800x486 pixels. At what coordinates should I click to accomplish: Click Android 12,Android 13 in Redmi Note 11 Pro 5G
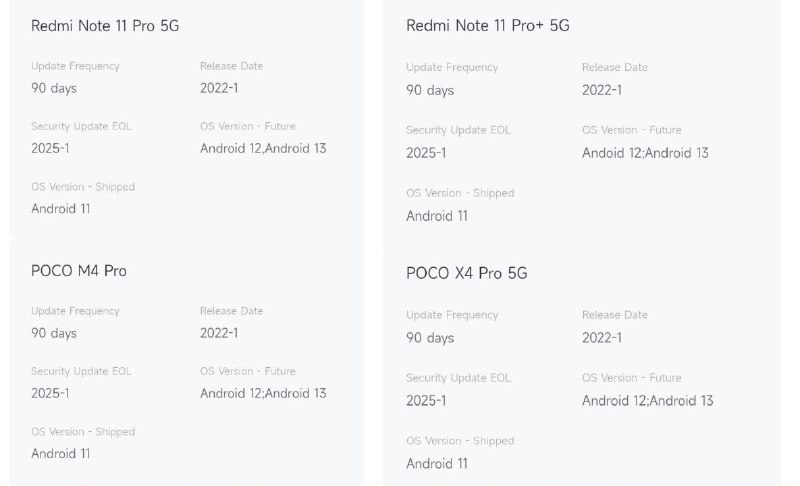[x=263, y=148]
